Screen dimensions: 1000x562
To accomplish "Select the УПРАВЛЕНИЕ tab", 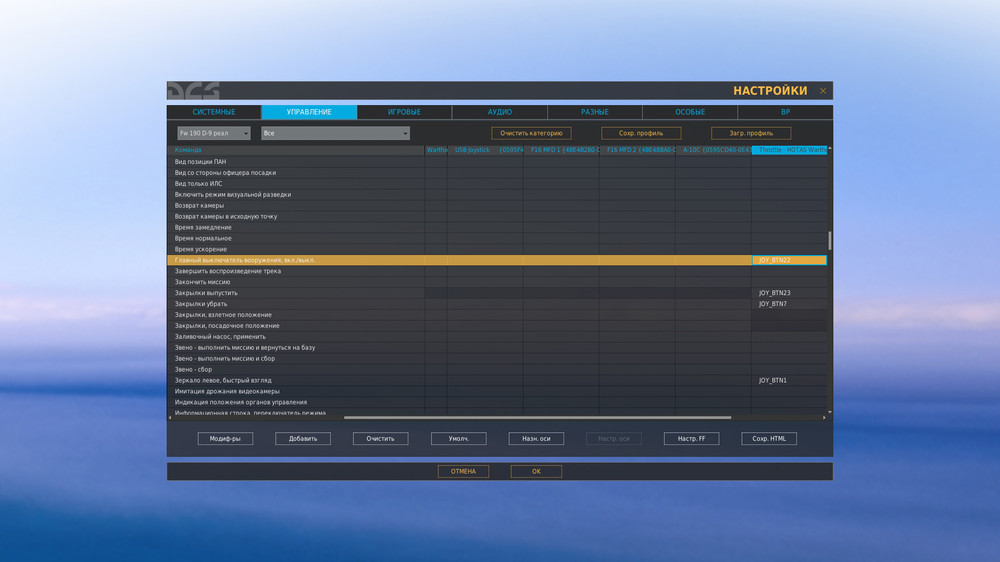I will click(x=309, y=112).
